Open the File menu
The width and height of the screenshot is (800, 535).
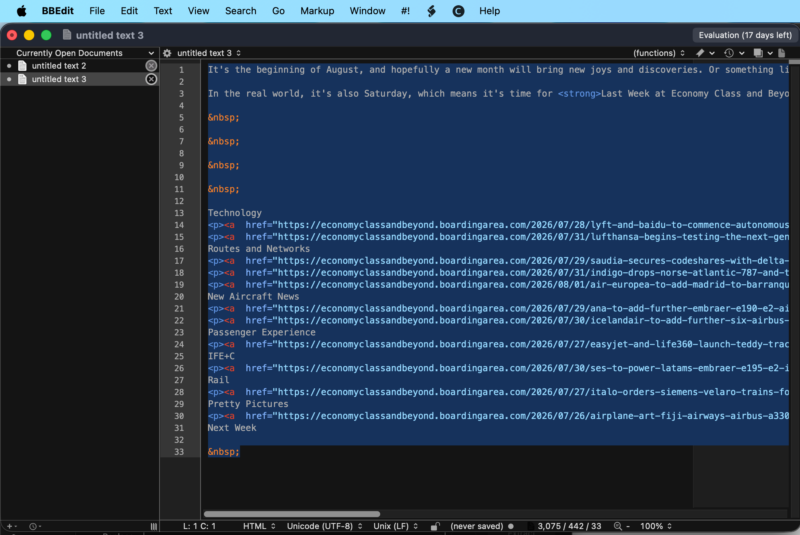[96, 11]
